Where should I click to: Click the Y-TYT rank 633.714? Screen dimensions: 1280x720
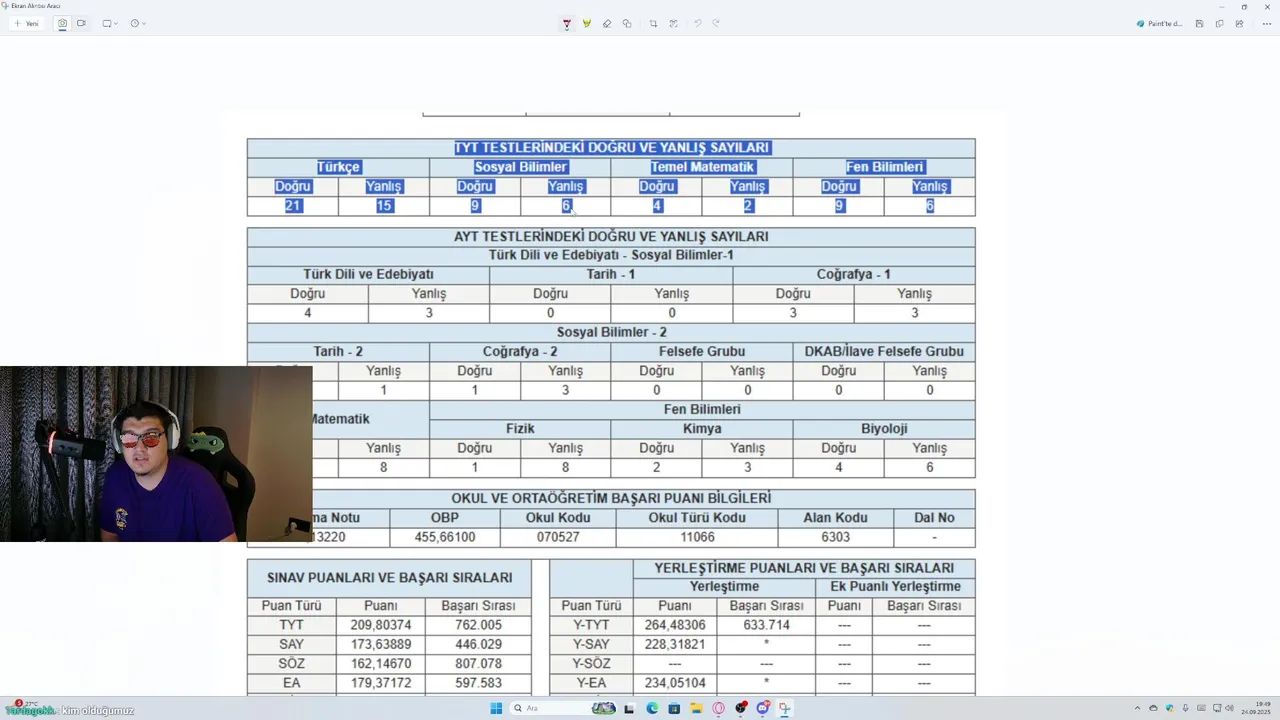click(x=766, y=625)
